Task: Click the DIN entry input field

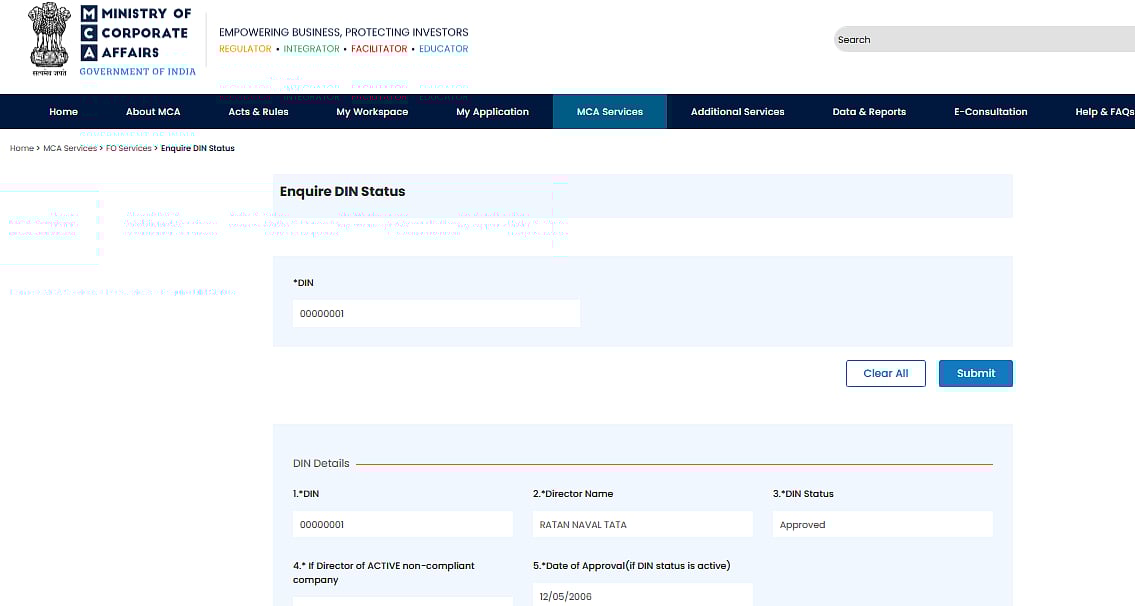Action: pos(436,314)
